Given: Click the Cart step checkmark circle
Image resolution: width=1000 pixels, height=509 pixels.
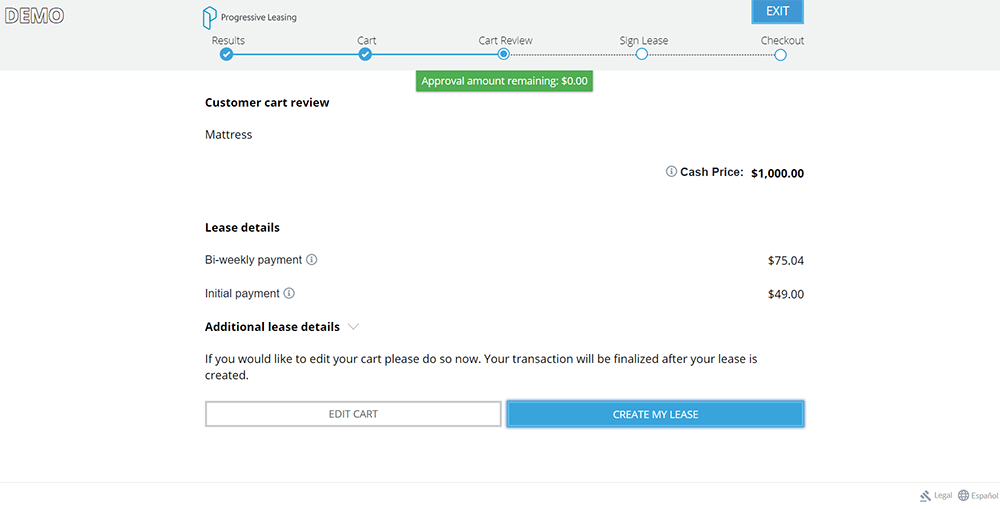Looking at the screenshot, I should [x=365, y=55].
